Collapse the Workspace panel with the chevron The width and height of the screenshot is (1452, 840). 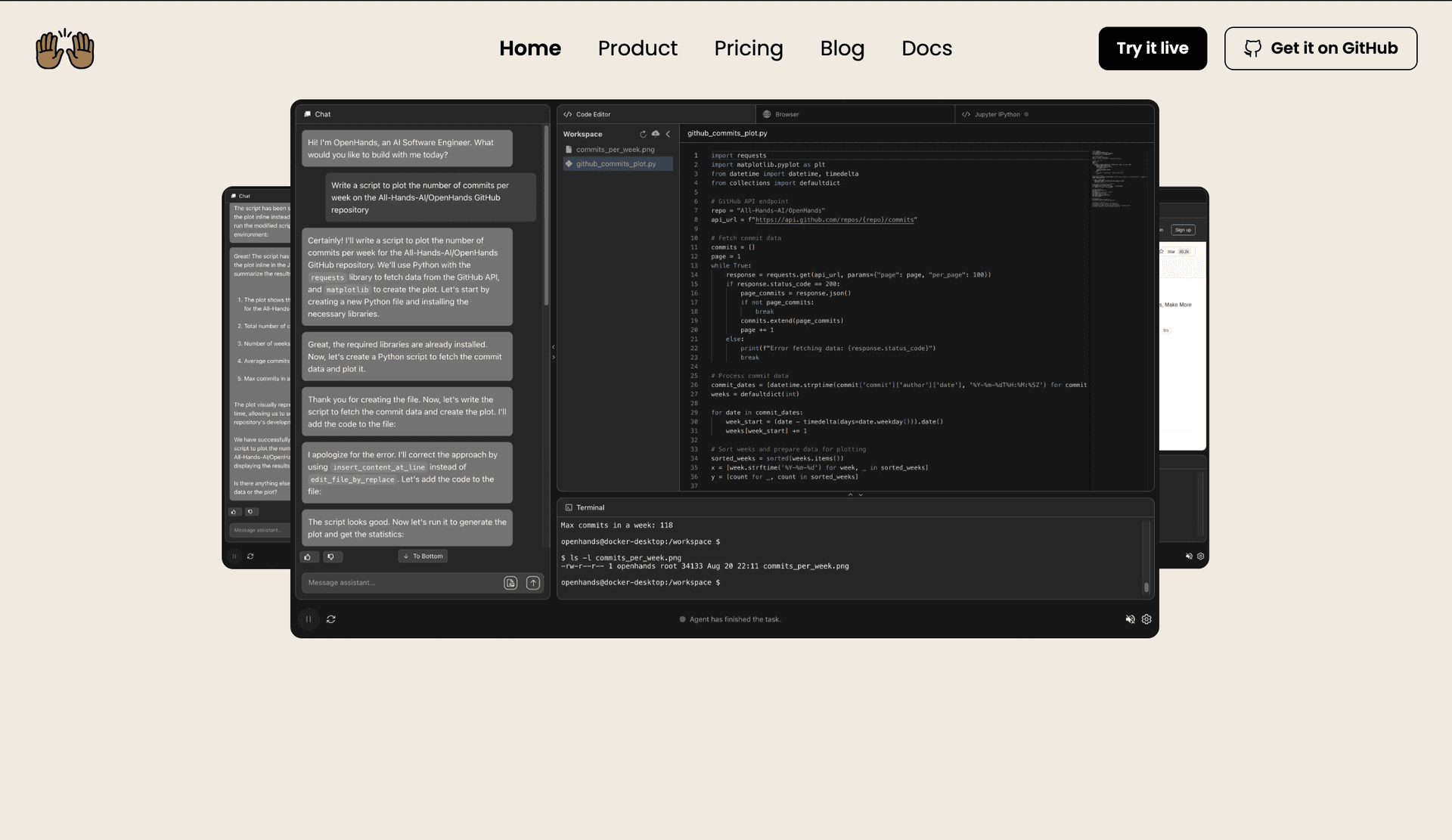pyautogui.click(x=668, y=134)
